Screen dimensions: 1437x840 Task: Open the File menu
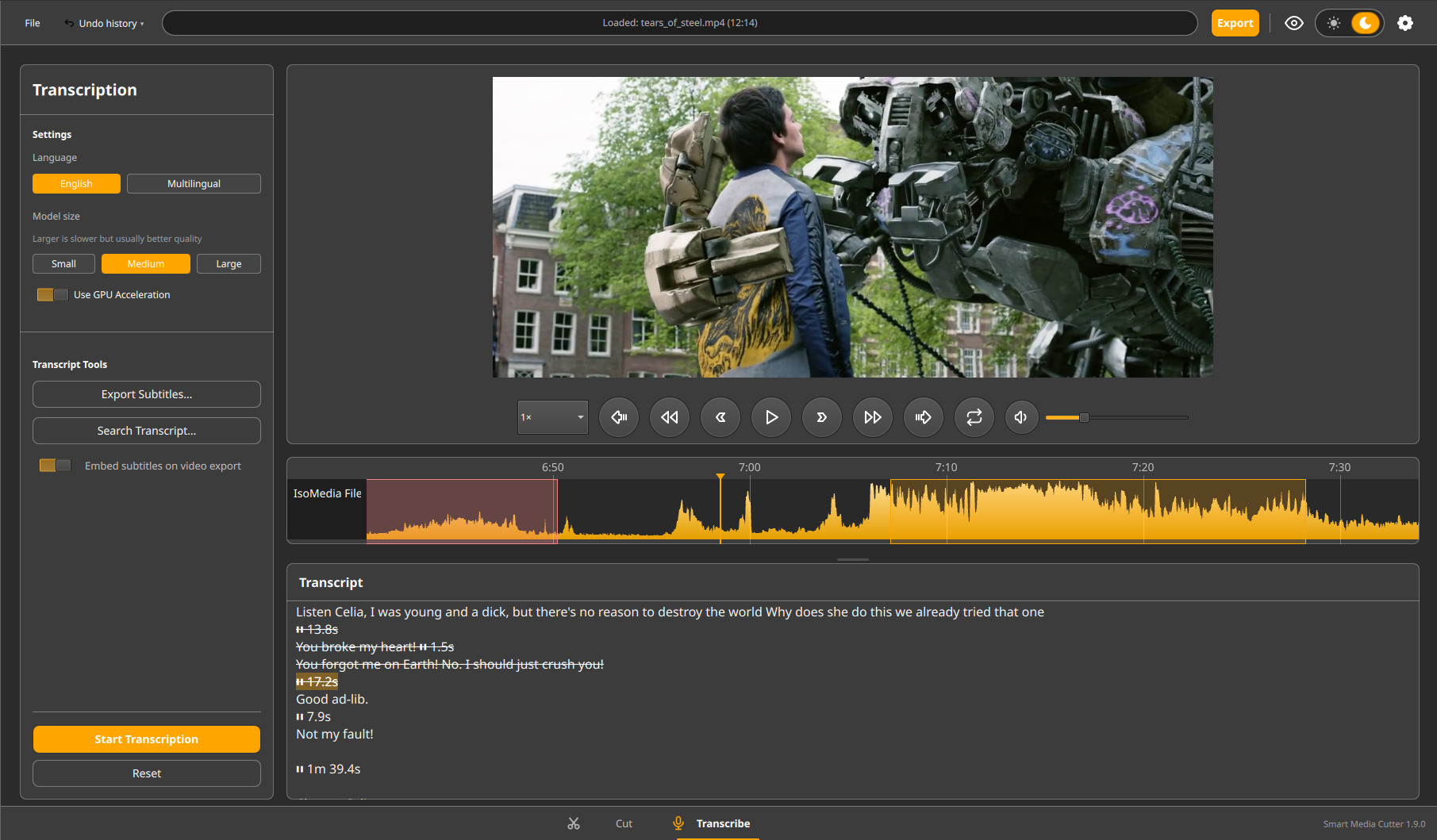tap(32, 23)
